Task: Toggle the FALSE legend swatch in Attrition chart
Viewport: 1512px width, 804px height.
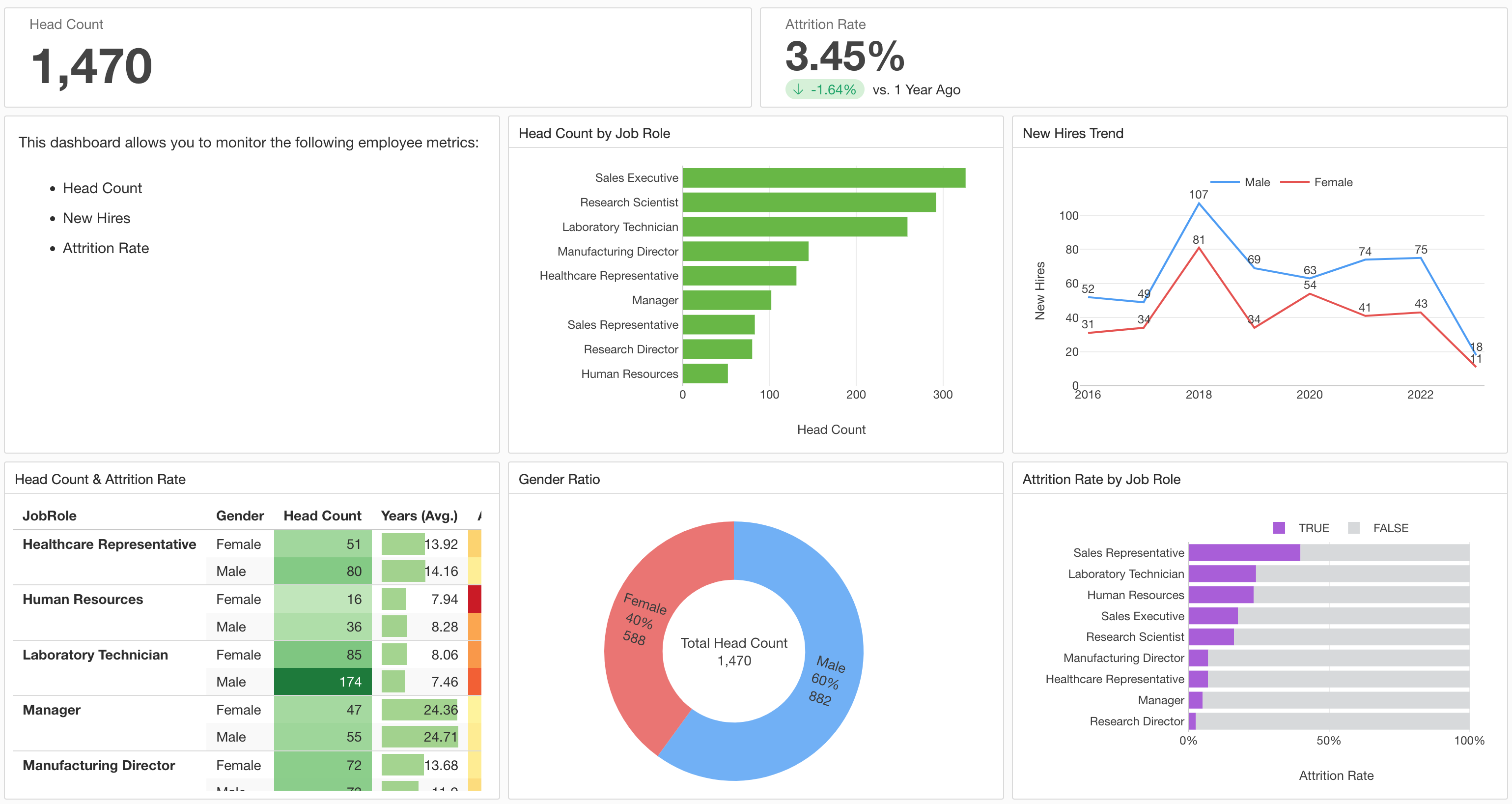Action: (x=1354, y=528)
